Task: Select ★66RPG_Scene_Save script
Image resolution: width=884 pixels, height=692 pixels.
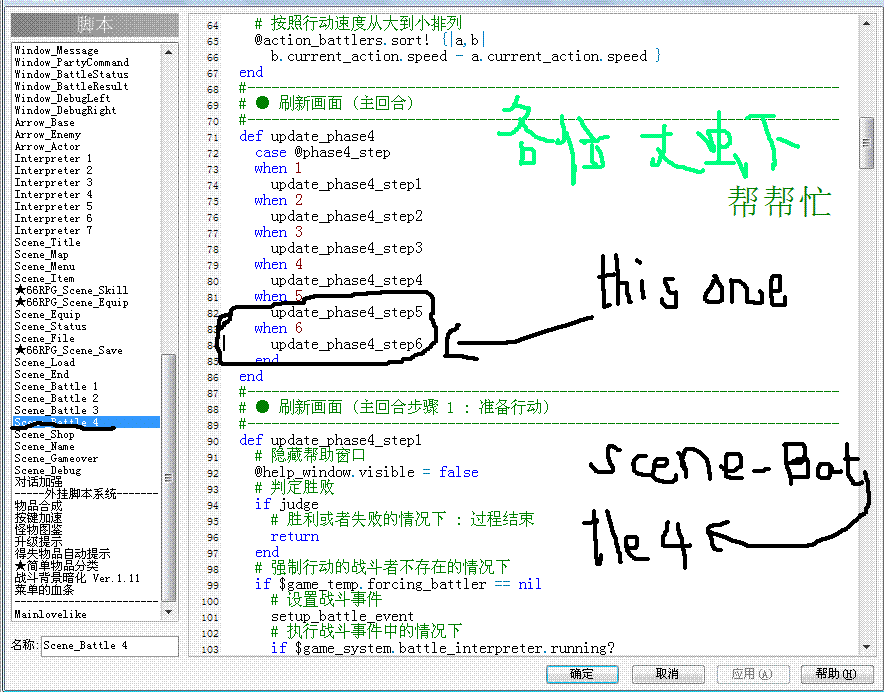Action: click(68, 350)
